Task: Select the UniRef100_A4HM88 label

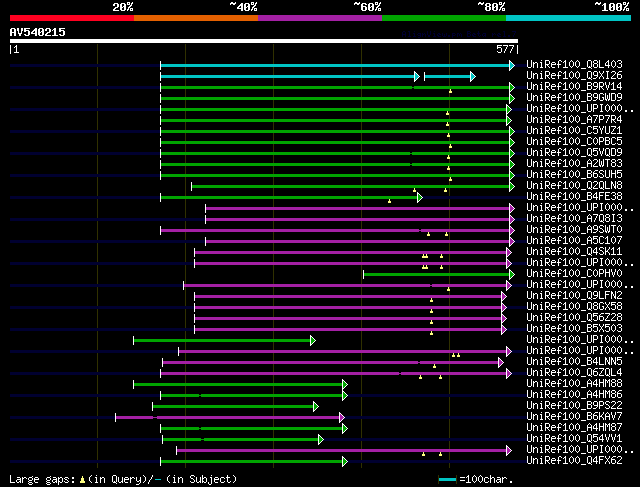Action: [574, 384]
